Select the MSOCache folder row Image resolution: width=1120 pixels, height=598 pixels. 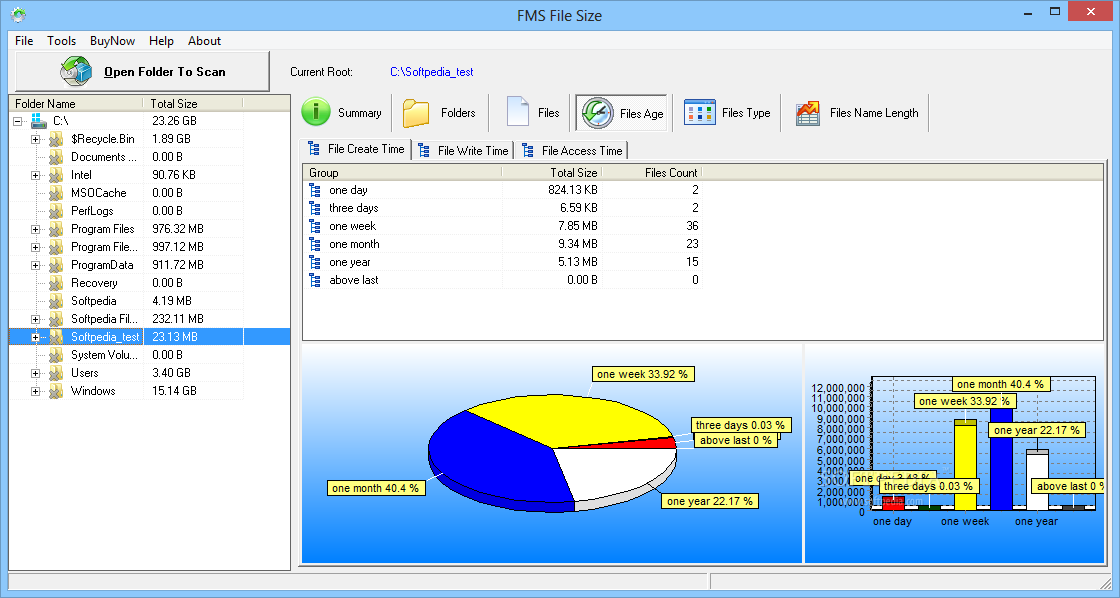(x=126, y=193)
